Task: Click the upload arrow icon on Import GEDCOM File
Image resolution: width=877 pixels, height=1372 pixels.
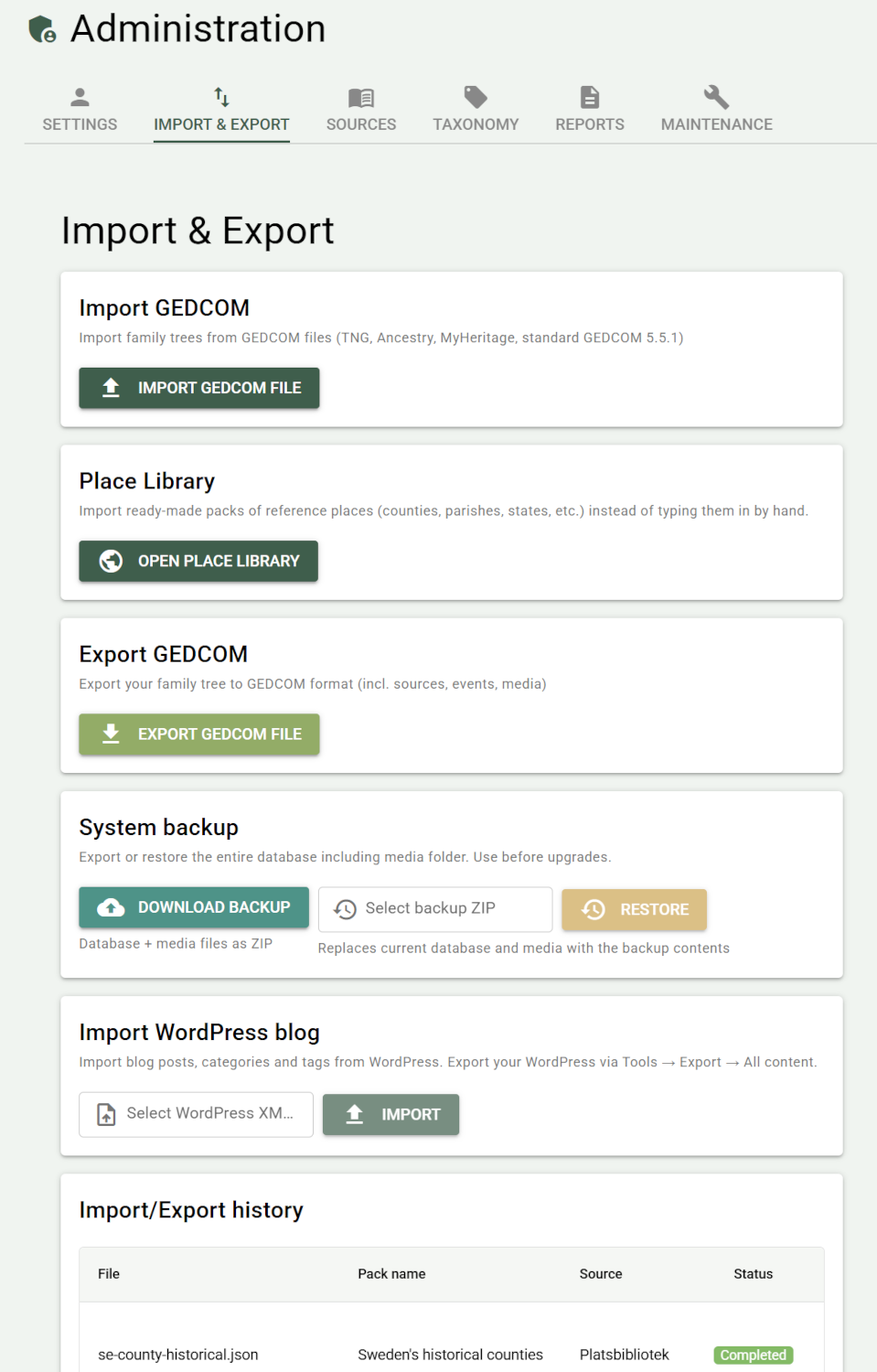Action: 111,388
